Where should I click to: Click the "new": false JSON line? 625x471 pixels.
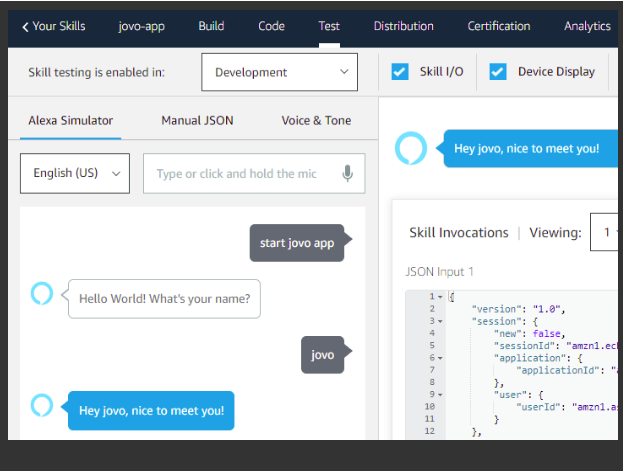530,334
